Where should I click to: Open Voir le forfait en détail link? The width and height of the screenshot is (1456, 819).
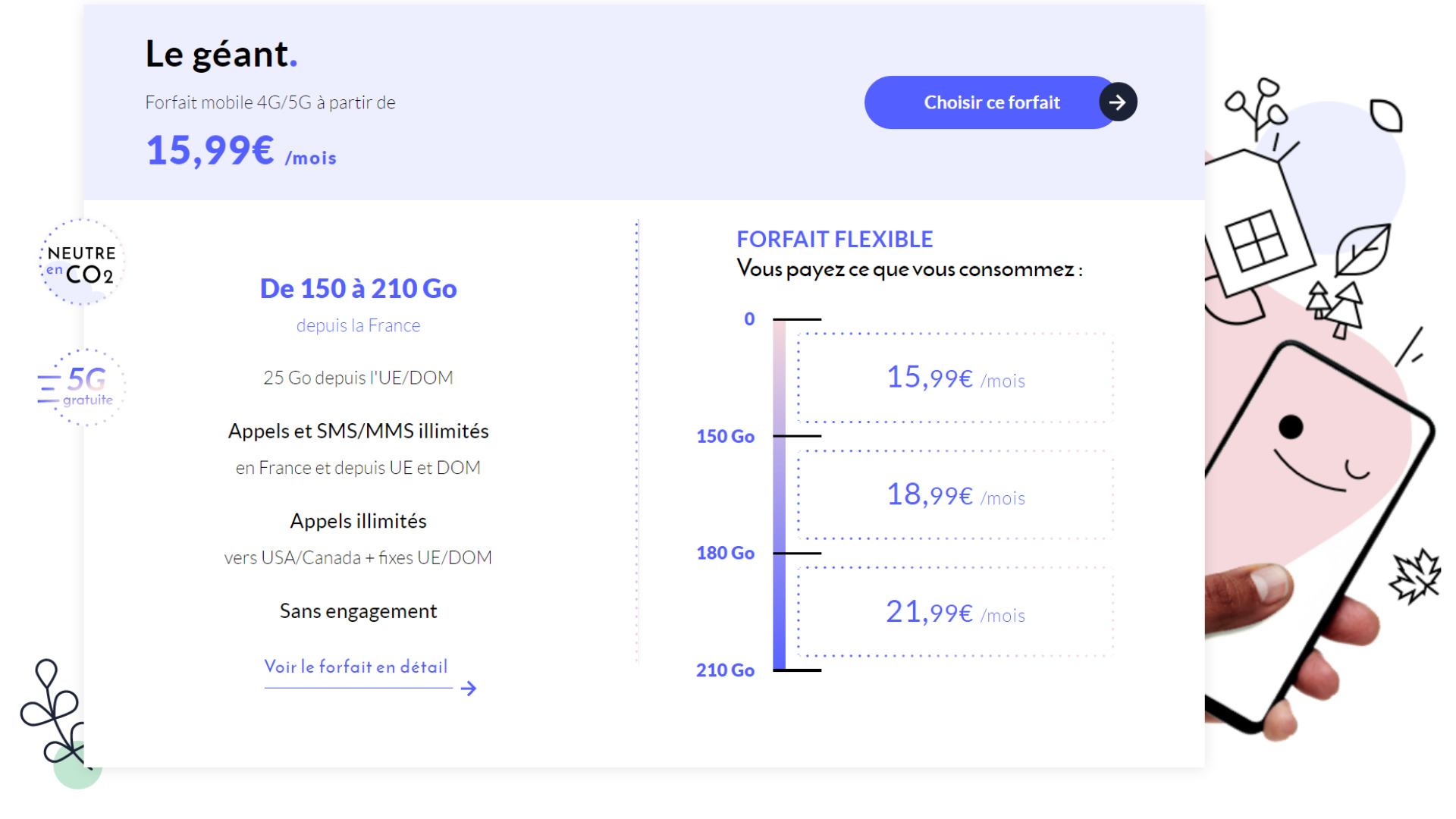point(356,667)
